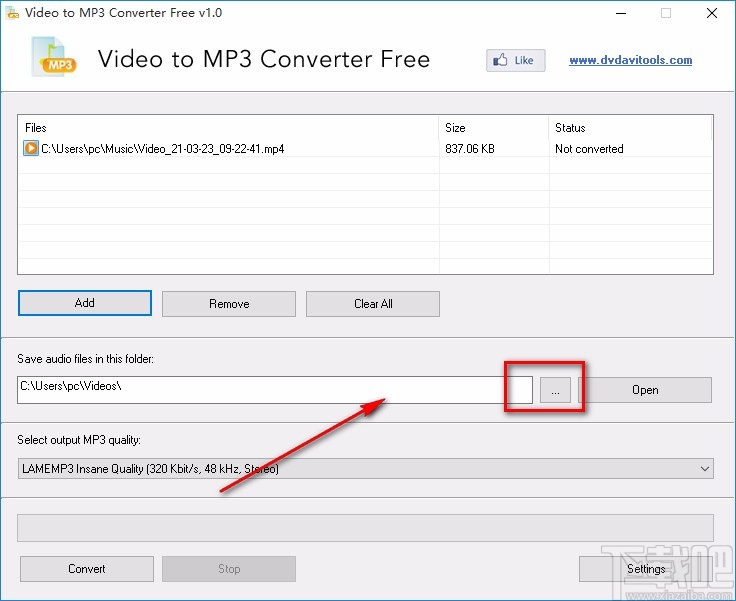Click the browse folder '...' button
This screenshot has width=736, height=601.
coord(555,390)
